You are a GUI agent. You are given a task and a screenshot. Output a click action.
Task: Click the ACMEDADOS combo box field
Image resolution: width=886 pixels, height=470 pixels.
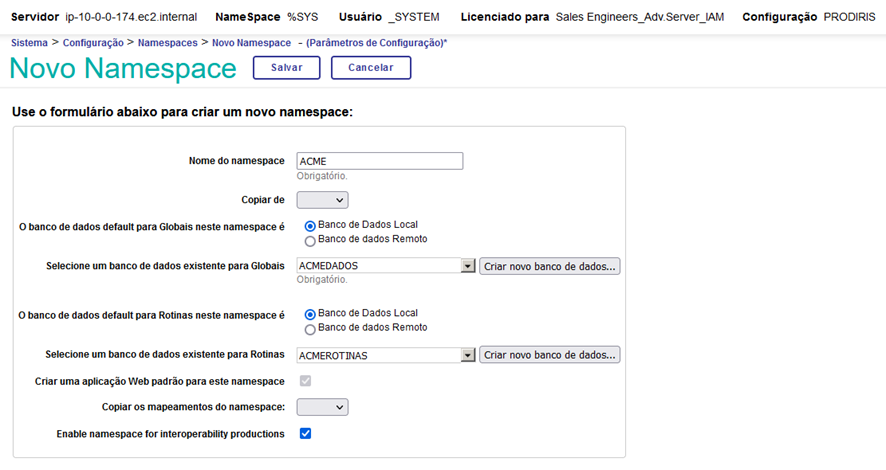coord(378,267)
